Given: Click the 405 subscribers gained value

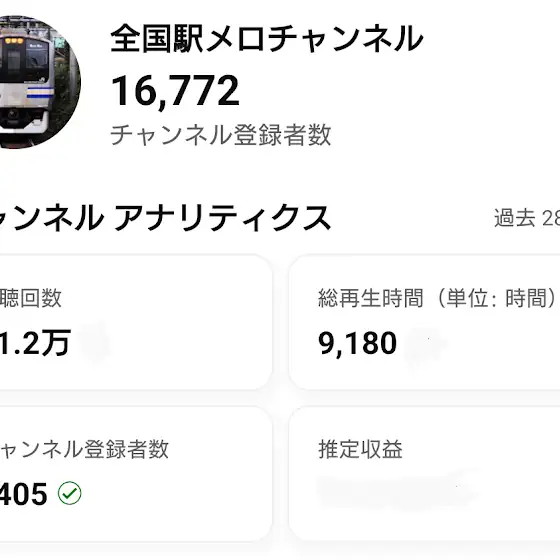Looking at the screenshot, I should pyautogui.click(x=24, y=494).
